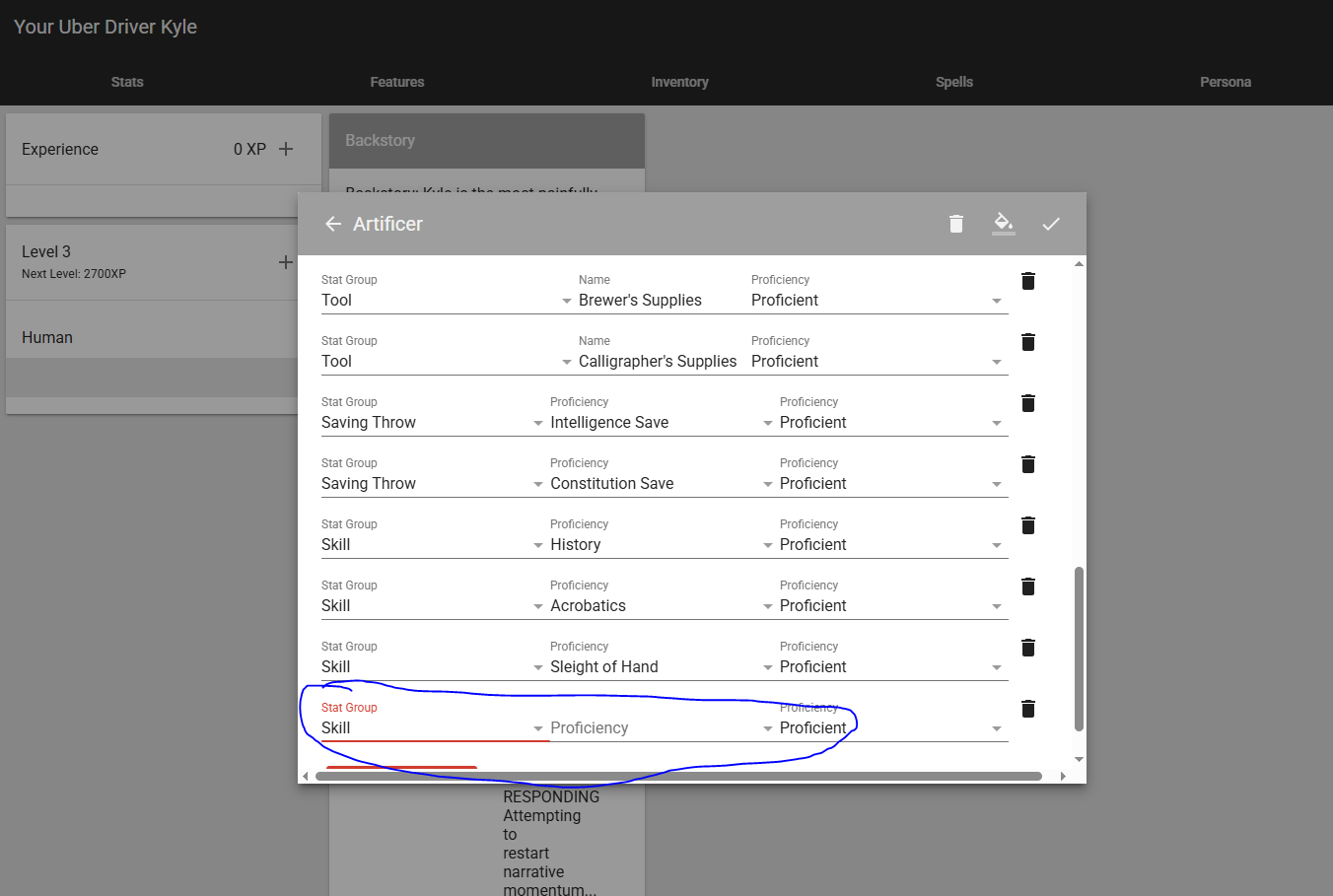Delete the Brewer's Supplies tool row
The image size is (1333, 896).
pos(1028,281)
